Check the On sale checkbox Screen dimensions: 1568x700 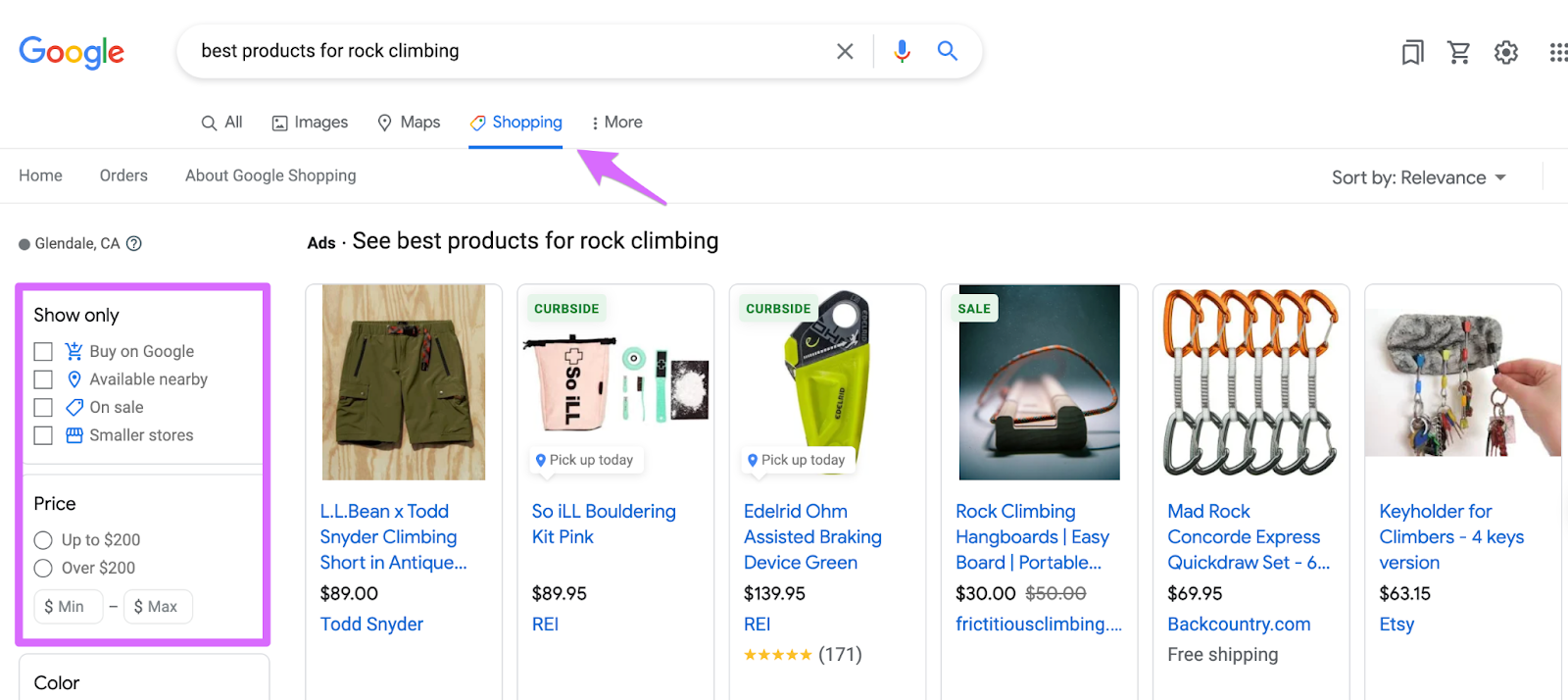point(43,407)
